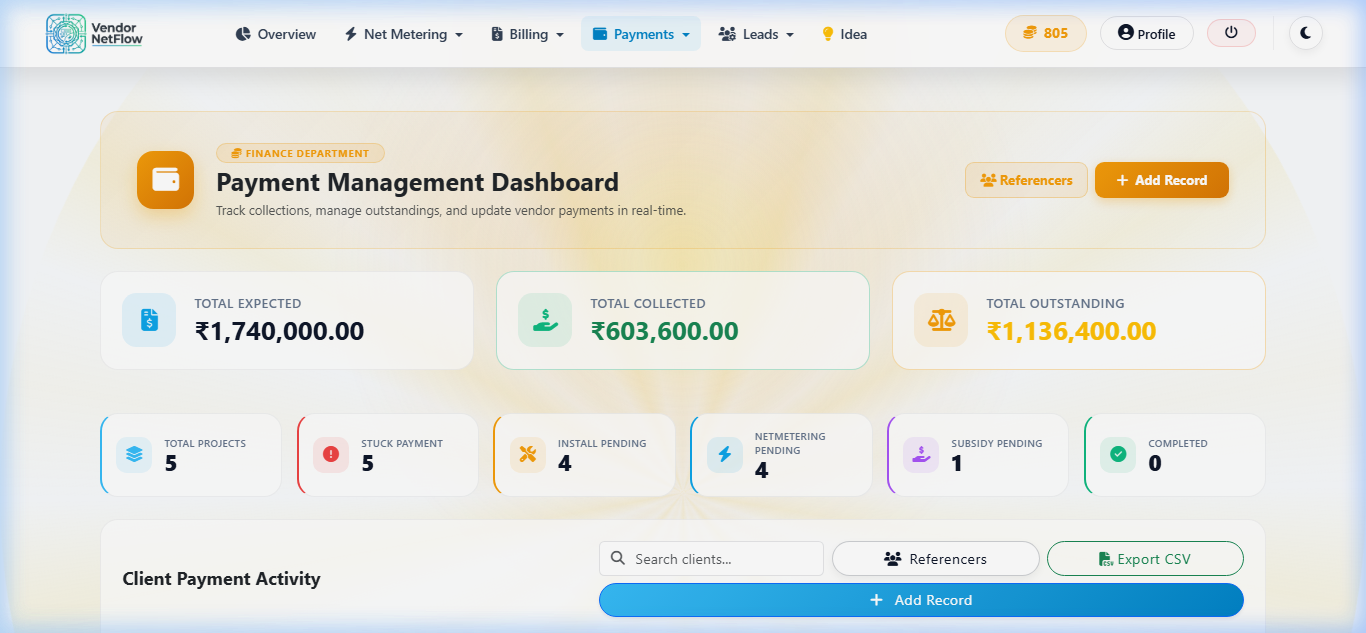Click the Search clients input field

[x=711, y=559]
